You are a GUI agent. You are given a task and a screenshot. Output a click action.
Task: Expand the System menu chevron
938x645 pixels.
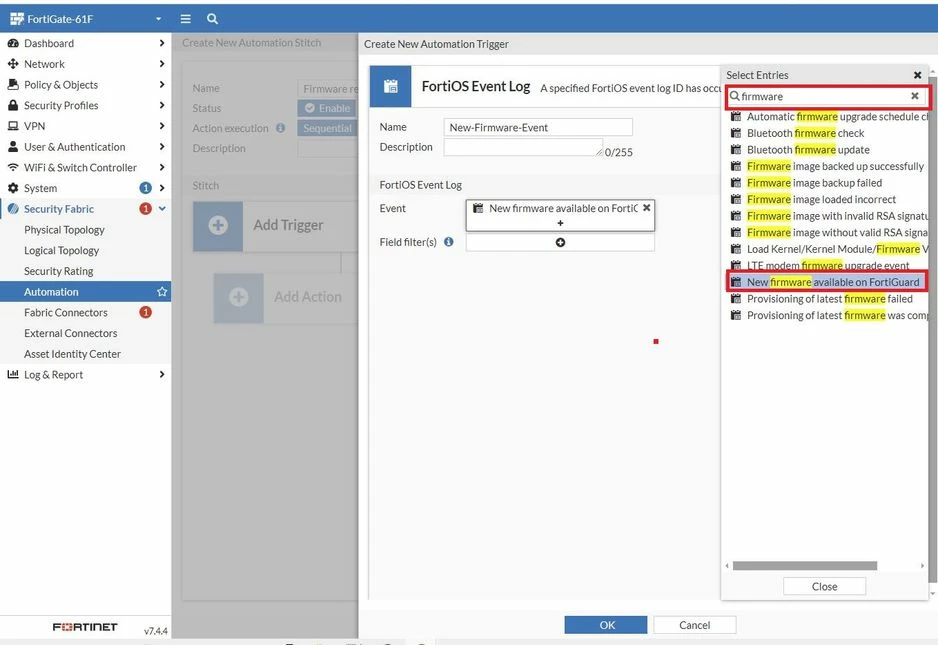coord(162,188)
